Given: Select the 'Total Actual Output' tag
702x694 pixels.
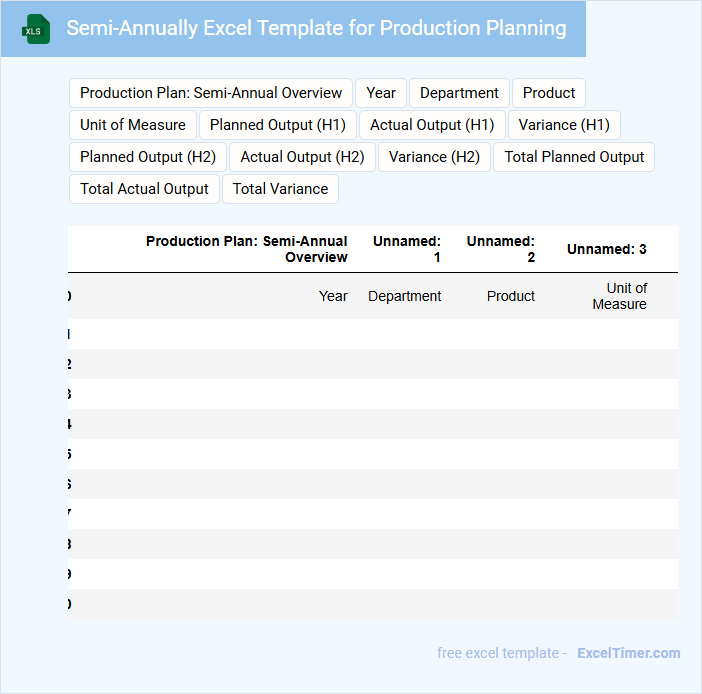Looking at the screenshot, I should point(144,189).
